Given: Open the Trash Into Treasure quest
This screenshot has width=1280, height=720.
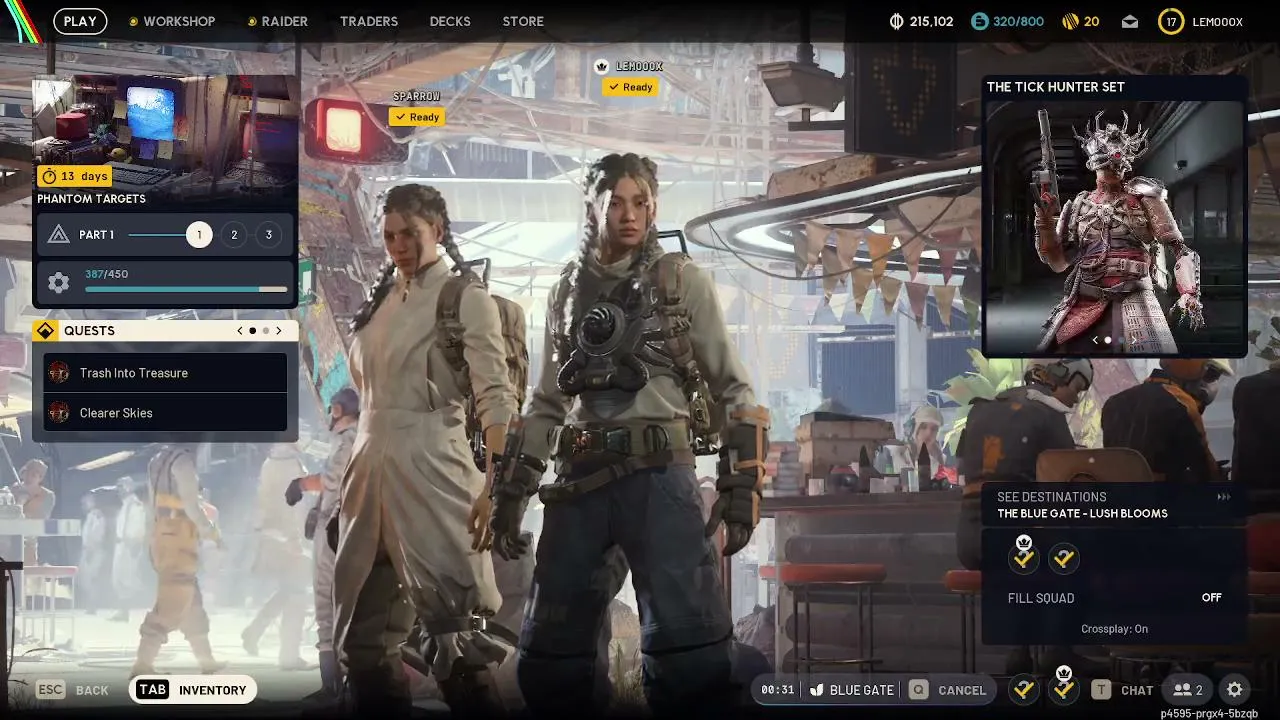Looking at the screenshot, I should click(165, 373).
